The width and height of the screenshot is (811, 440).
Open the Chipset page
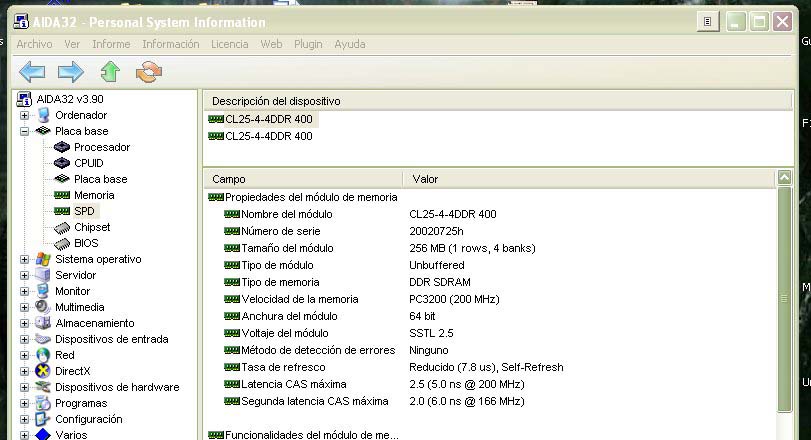tap(92, 227)
